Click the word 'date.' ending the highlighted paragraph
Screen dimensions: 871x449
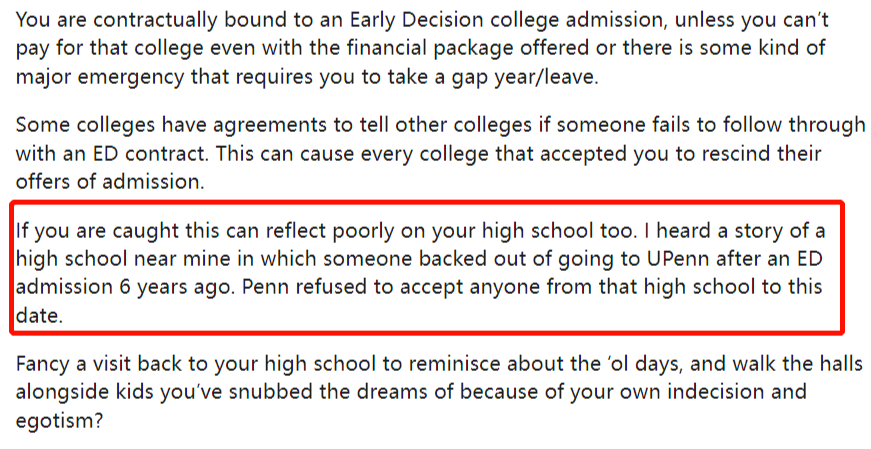click(39, 316)
